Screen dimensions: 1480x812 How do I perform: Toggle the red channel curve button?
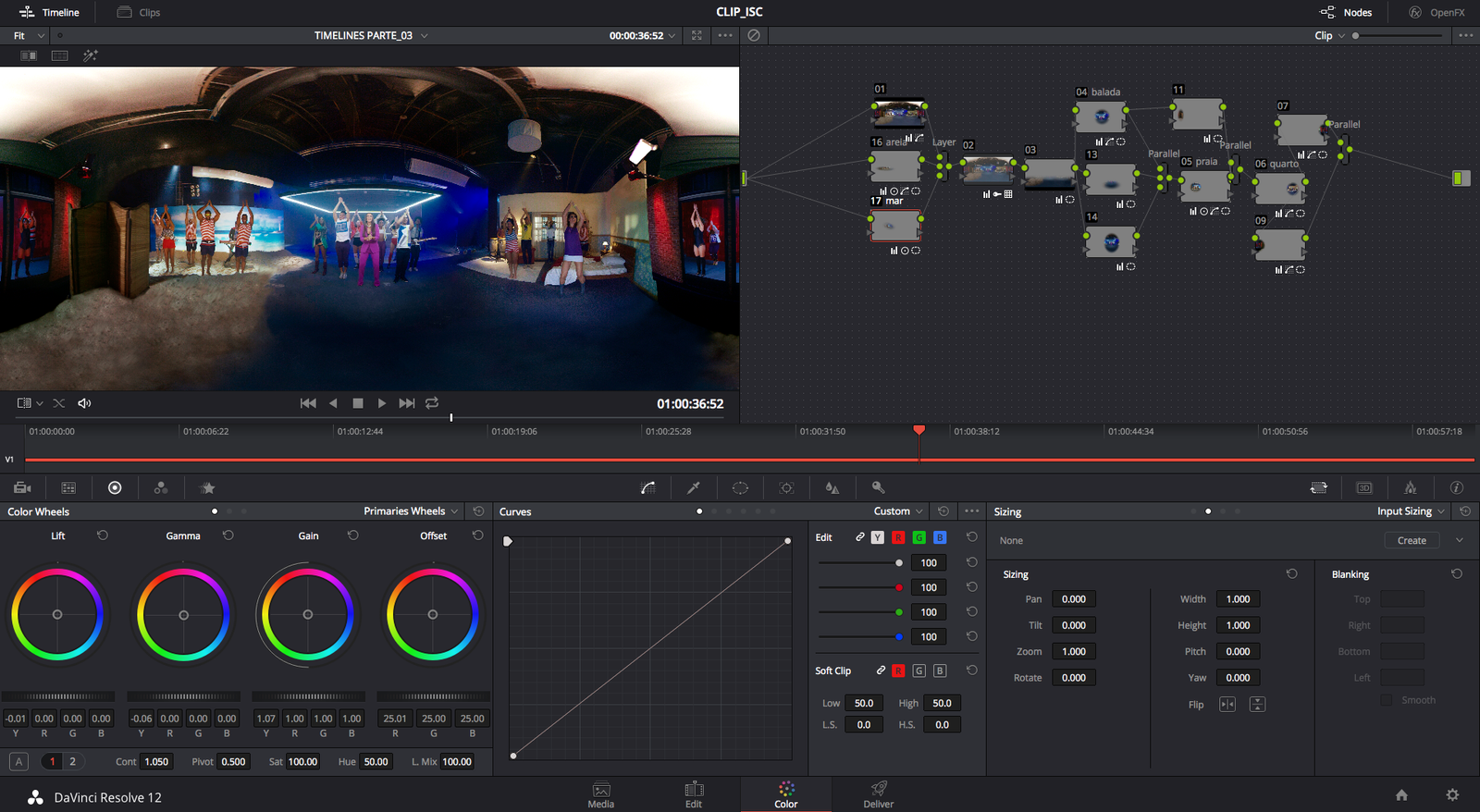click(x=898, y=537)
